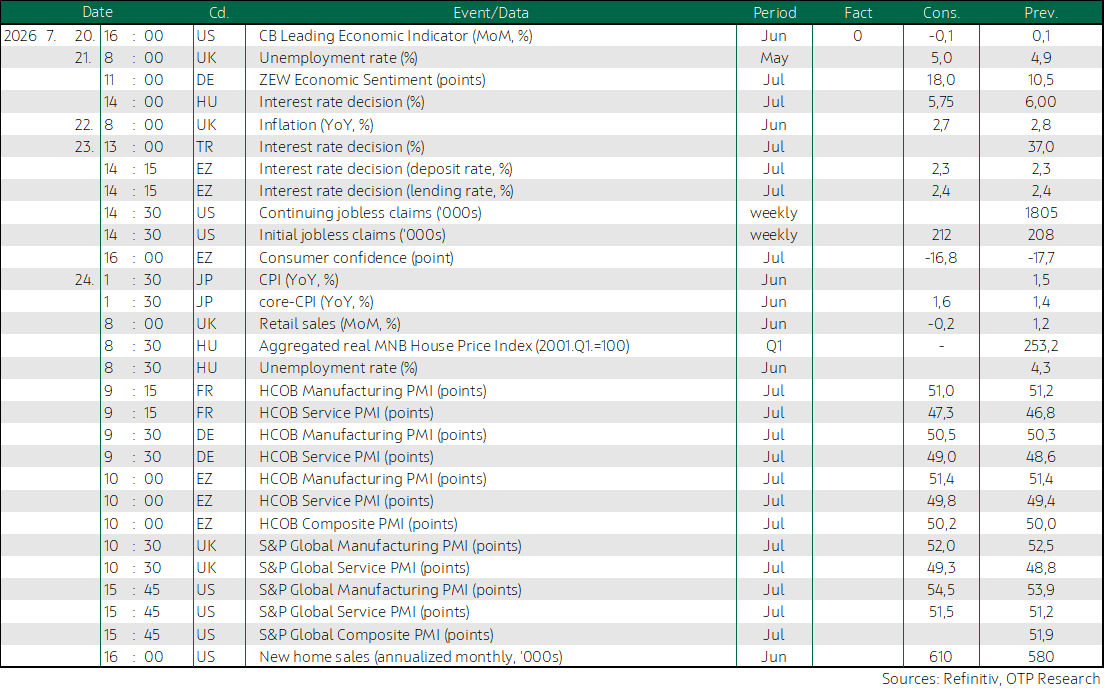The image size is (1105, 691).
Task: Select CB Leading Economic Indicator row
Action: pos(552,36)
